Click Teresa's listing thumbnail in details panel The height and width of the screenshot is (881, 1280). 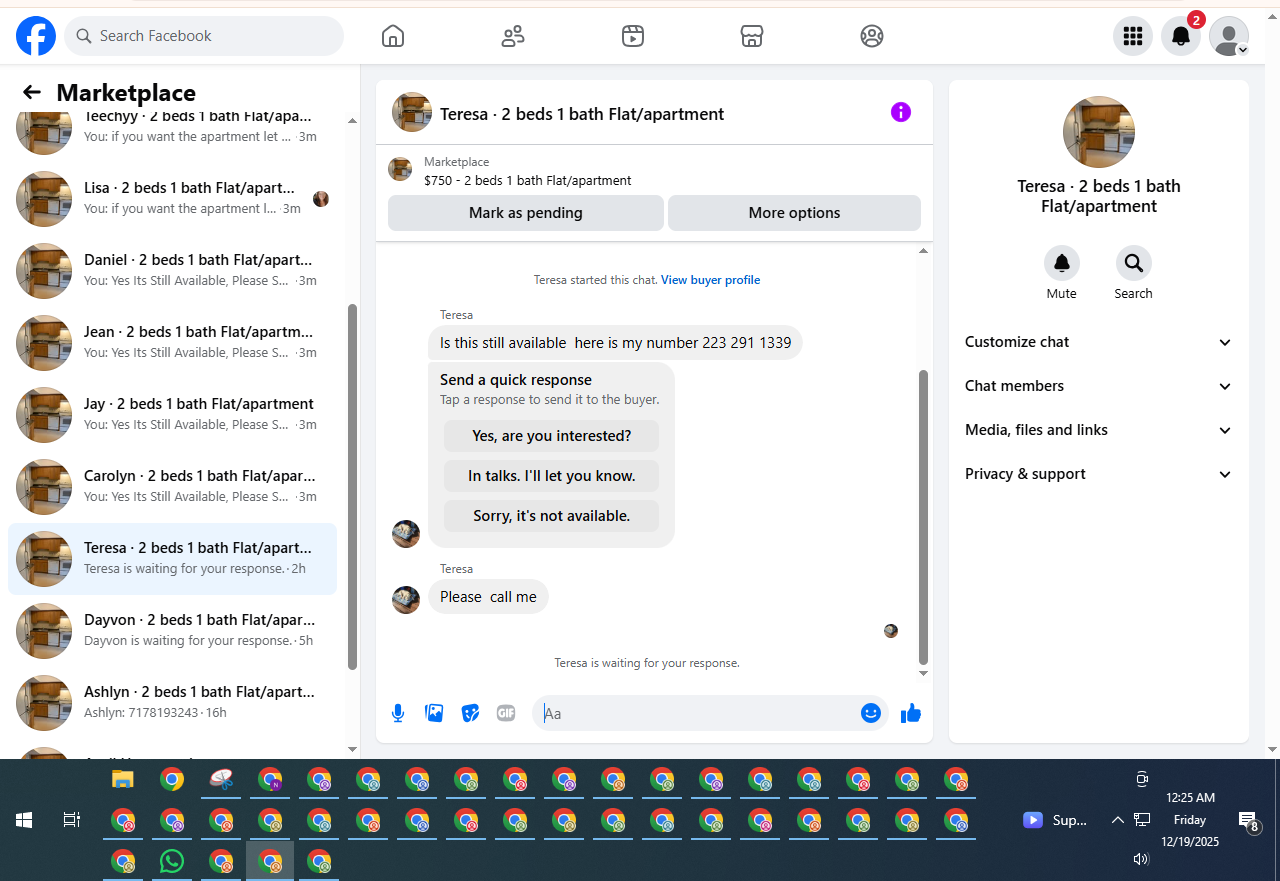pos(1099,132)
